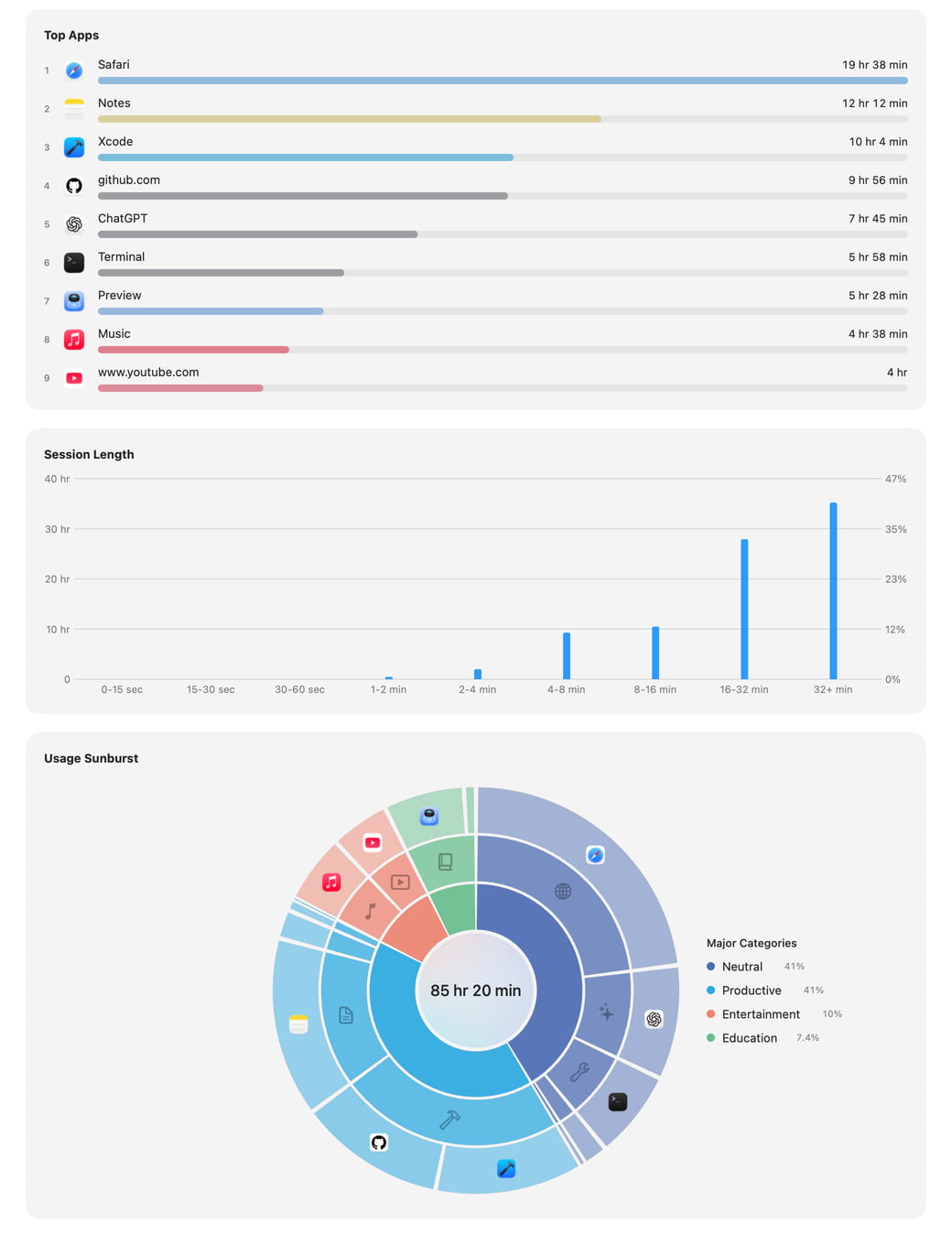This screenshot has width=952, height=1245.
Task: Select Terminal segment icon in sunburst
Action: [x=618, y=1101]
